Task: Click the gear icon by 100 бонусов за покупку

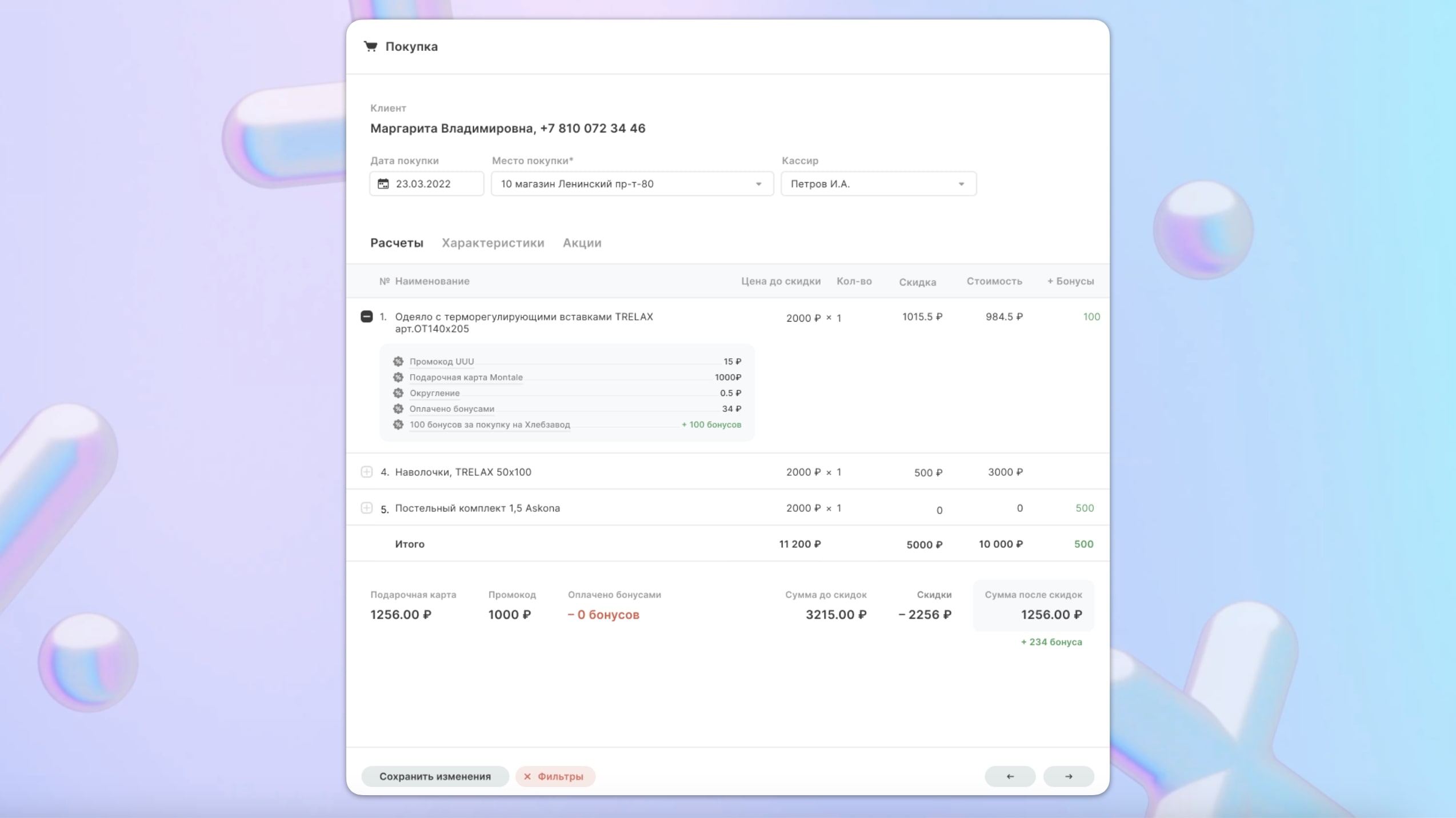Action: (x=398, y=424)
